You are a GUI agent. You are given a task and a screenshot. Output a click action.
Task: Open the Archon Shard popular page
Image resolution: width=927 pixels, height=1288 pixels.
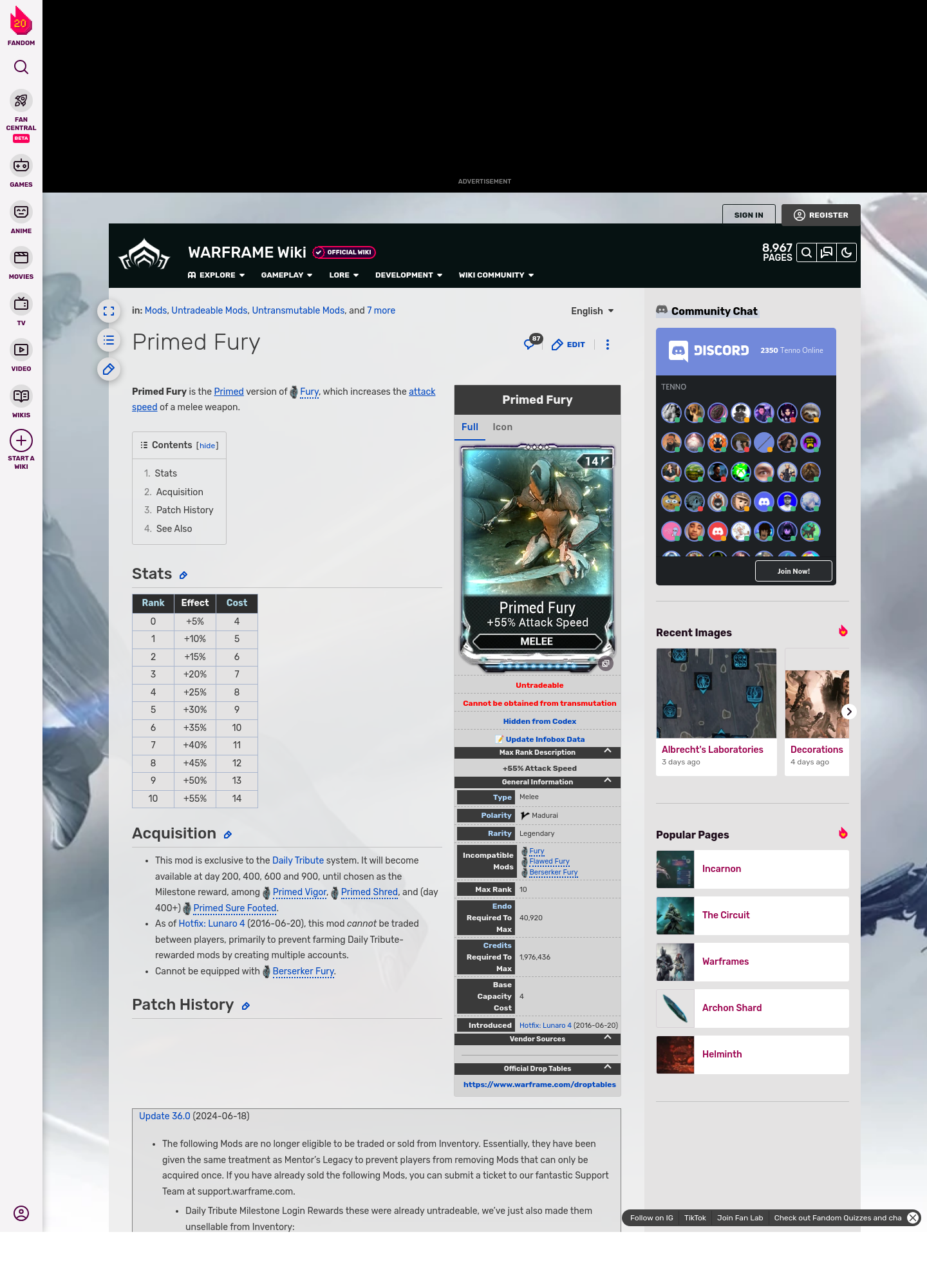click(753, 1009)
